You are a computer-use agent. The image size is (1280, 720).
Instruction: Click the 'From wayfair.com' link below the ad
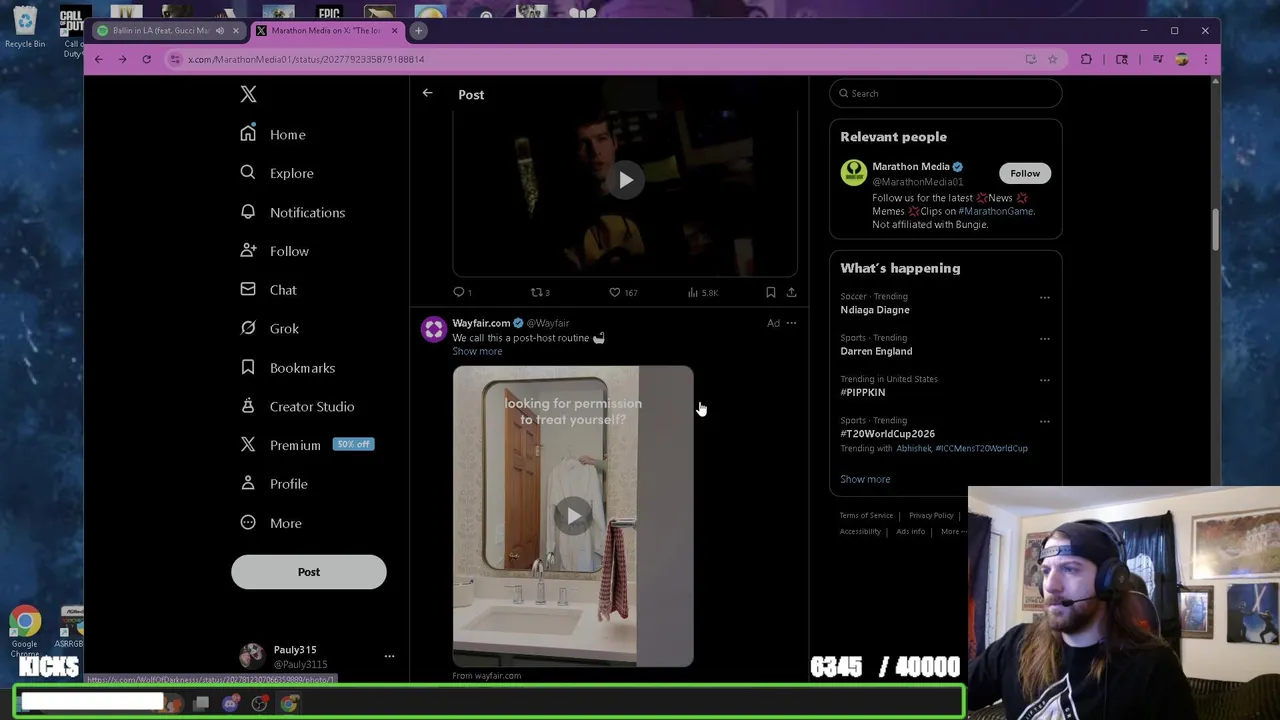(486, 676)
